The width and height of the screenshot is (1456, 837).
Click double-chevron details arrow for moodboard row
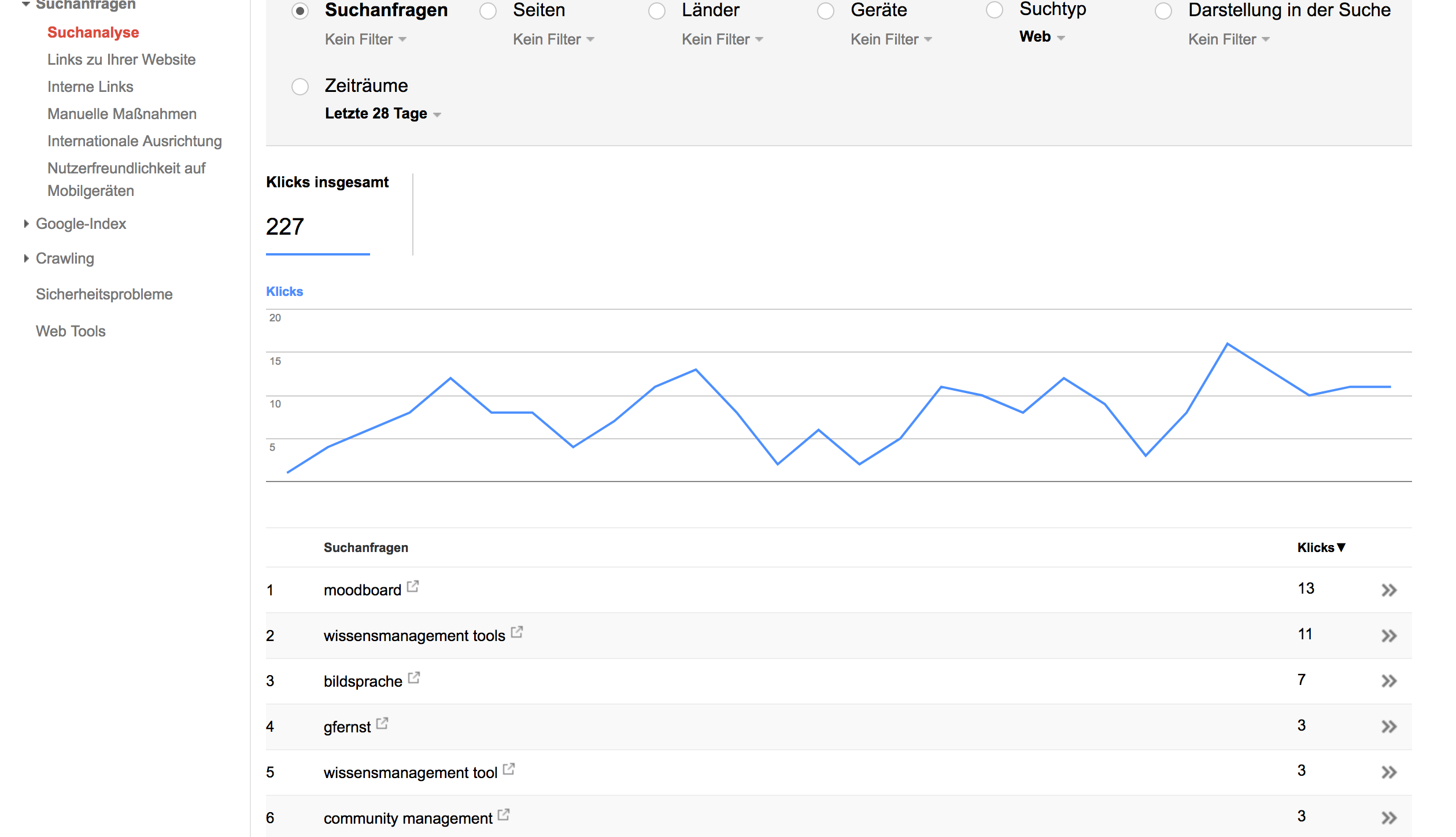[x=1389, y=590]
